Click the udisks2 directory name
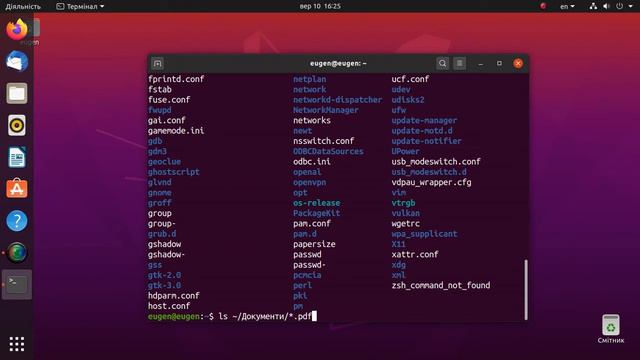640x360 pixels. [408, 100]
